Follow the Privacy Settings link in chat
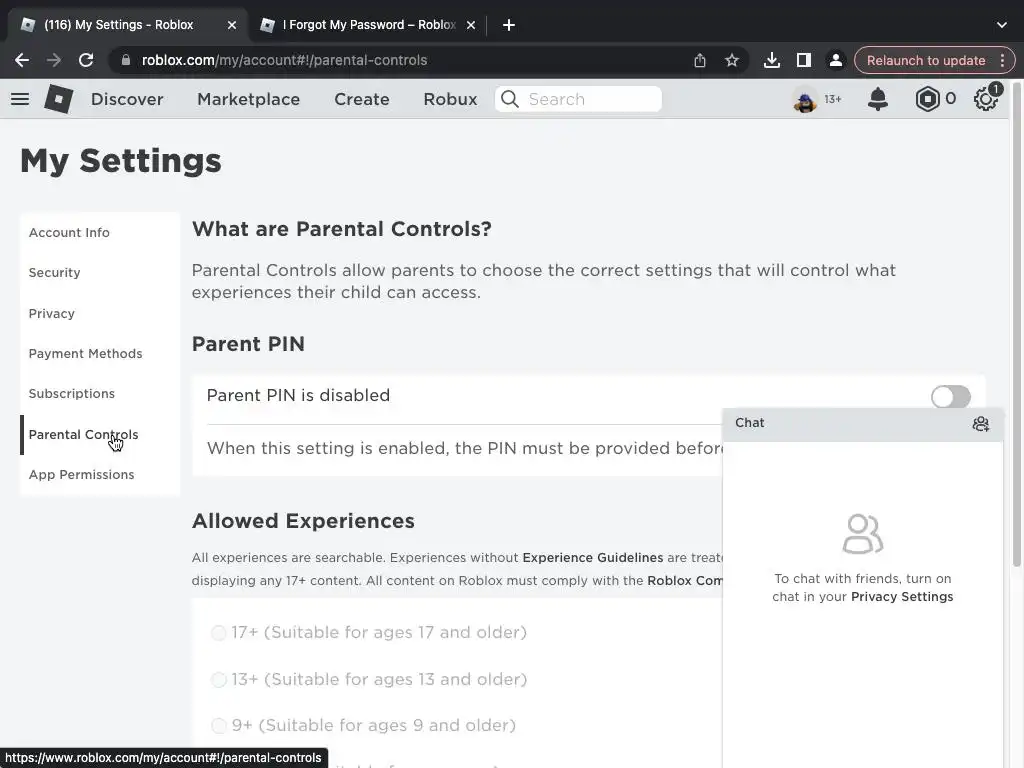The image size is (1024, 768). pyautogui.click(x=901, y=597)
